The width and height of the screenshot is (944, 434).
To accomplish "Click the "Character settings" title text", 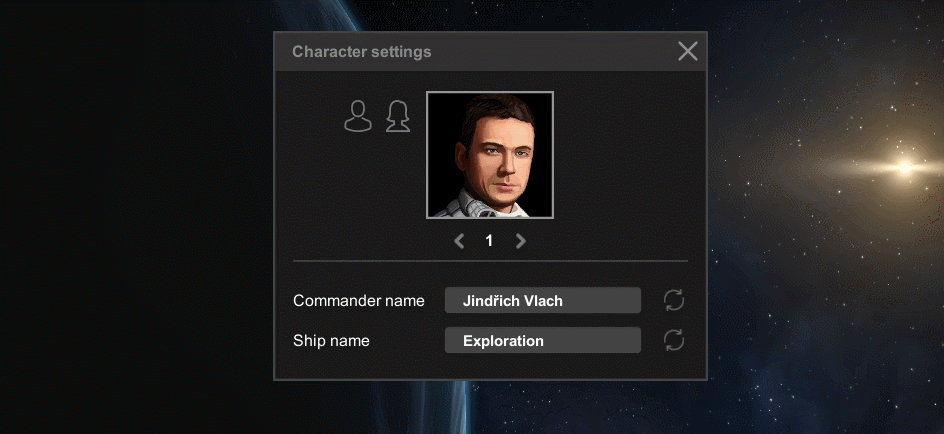I will (x=362, y=52).
